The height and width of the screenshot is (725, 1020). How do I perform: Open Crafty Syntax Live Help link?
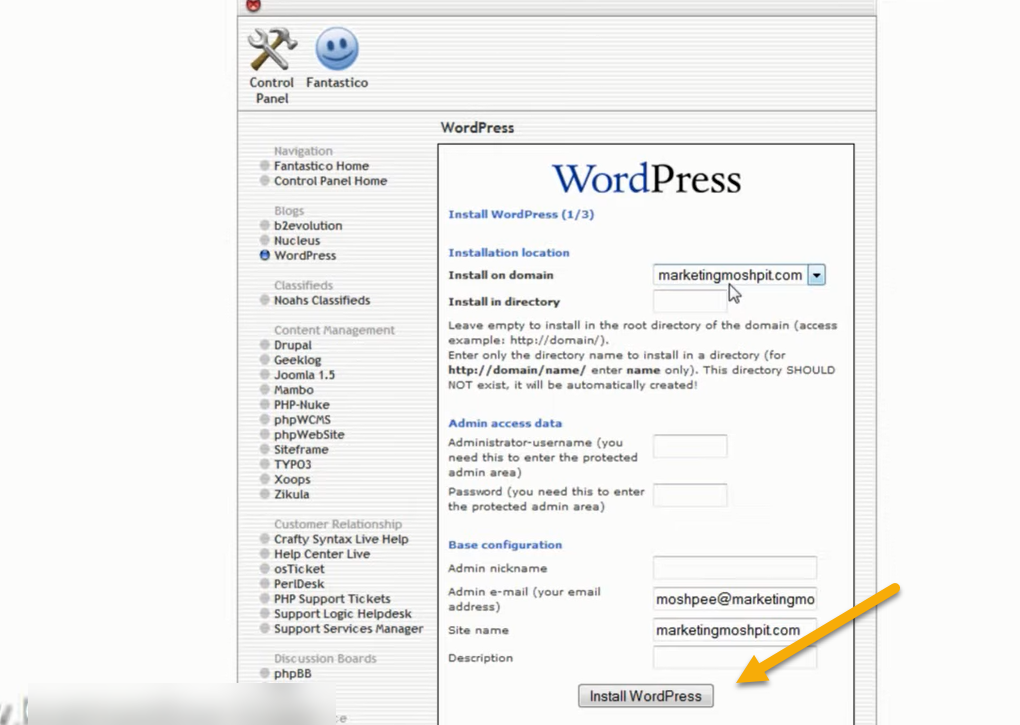coord(341,540)
